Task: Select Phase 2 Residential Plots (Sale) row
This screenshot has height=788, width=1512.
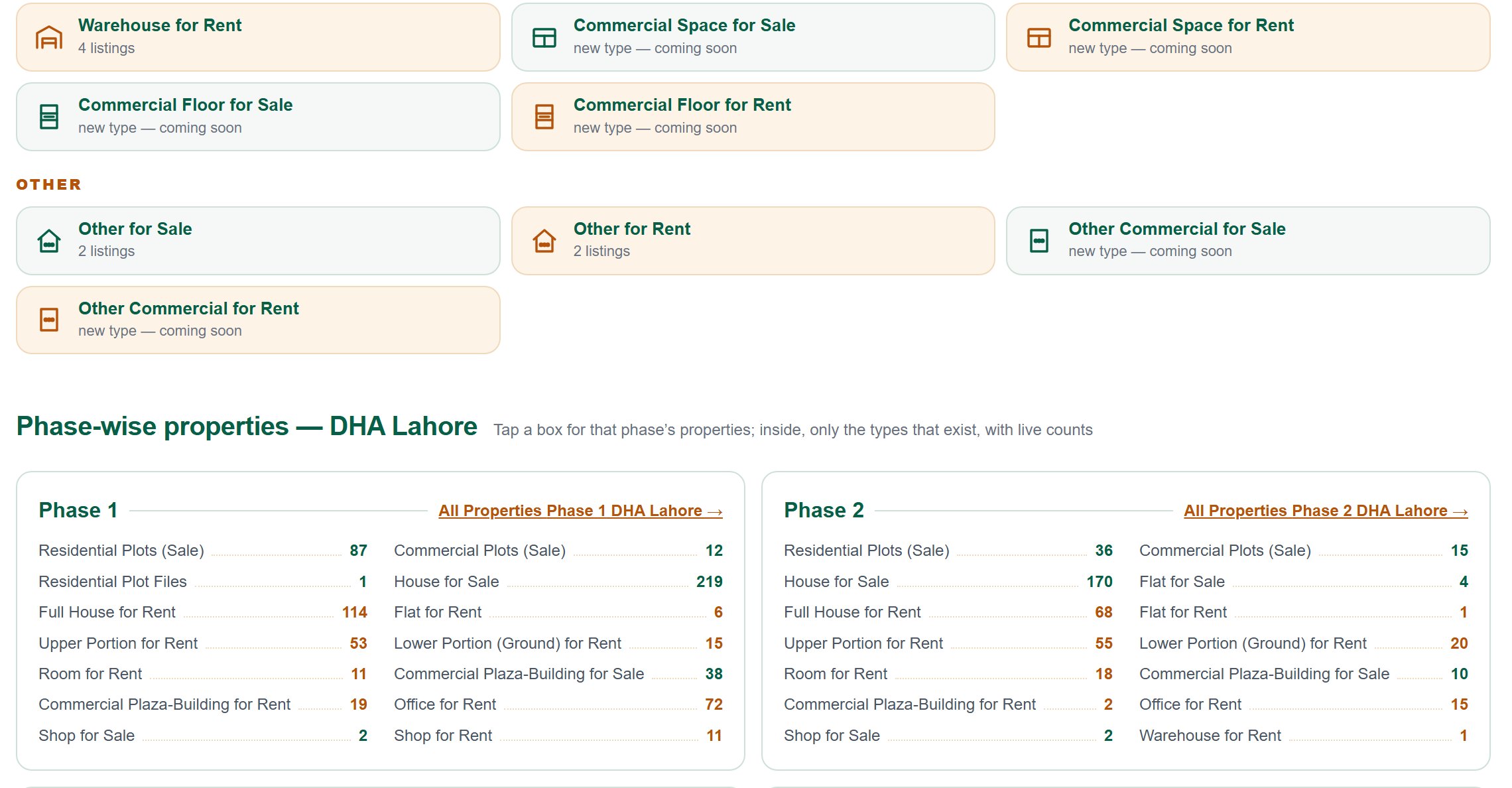Action: pos(948,551)
